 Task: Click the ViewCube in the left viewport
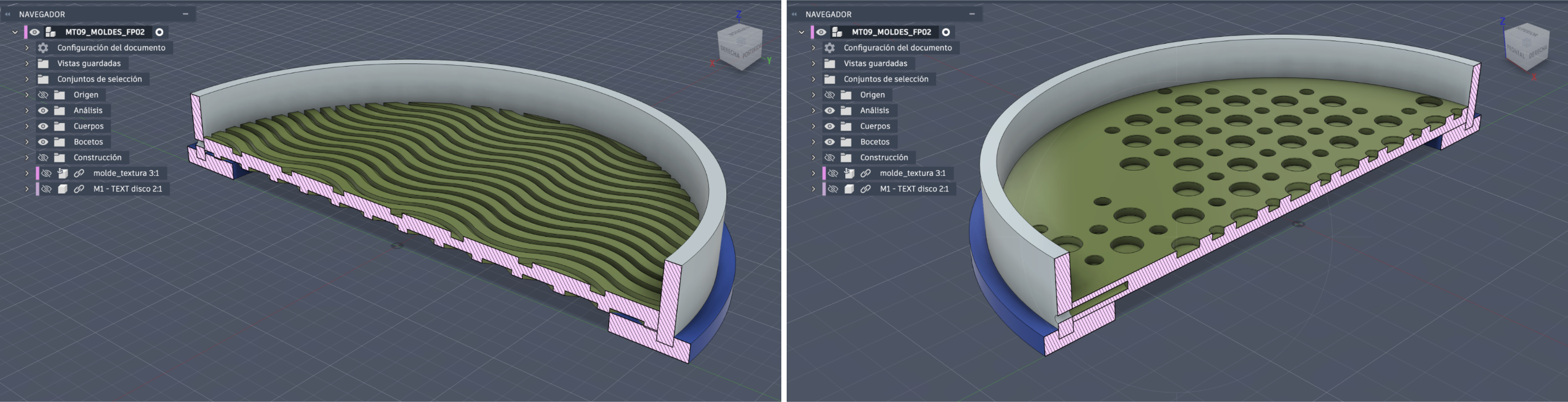(x=740, y=47)
